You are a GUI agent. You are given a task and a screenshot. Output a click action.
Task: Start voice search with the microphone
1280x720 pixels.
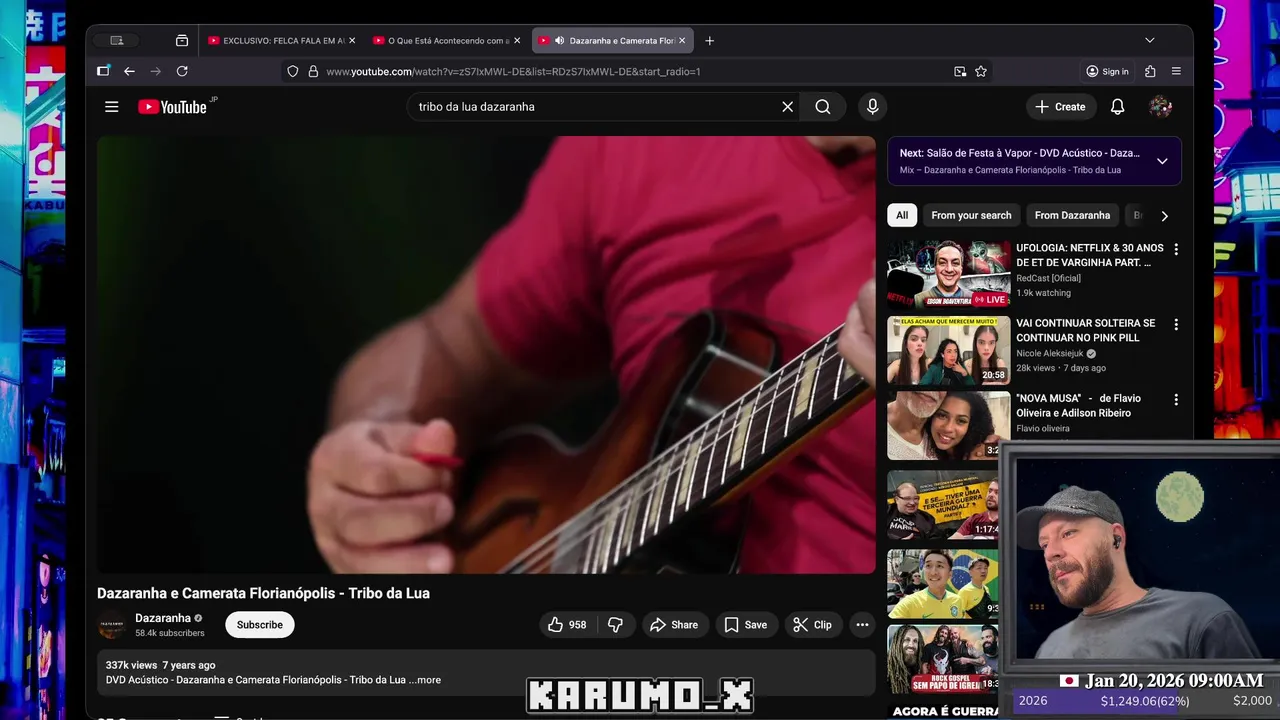pos(873,107)
